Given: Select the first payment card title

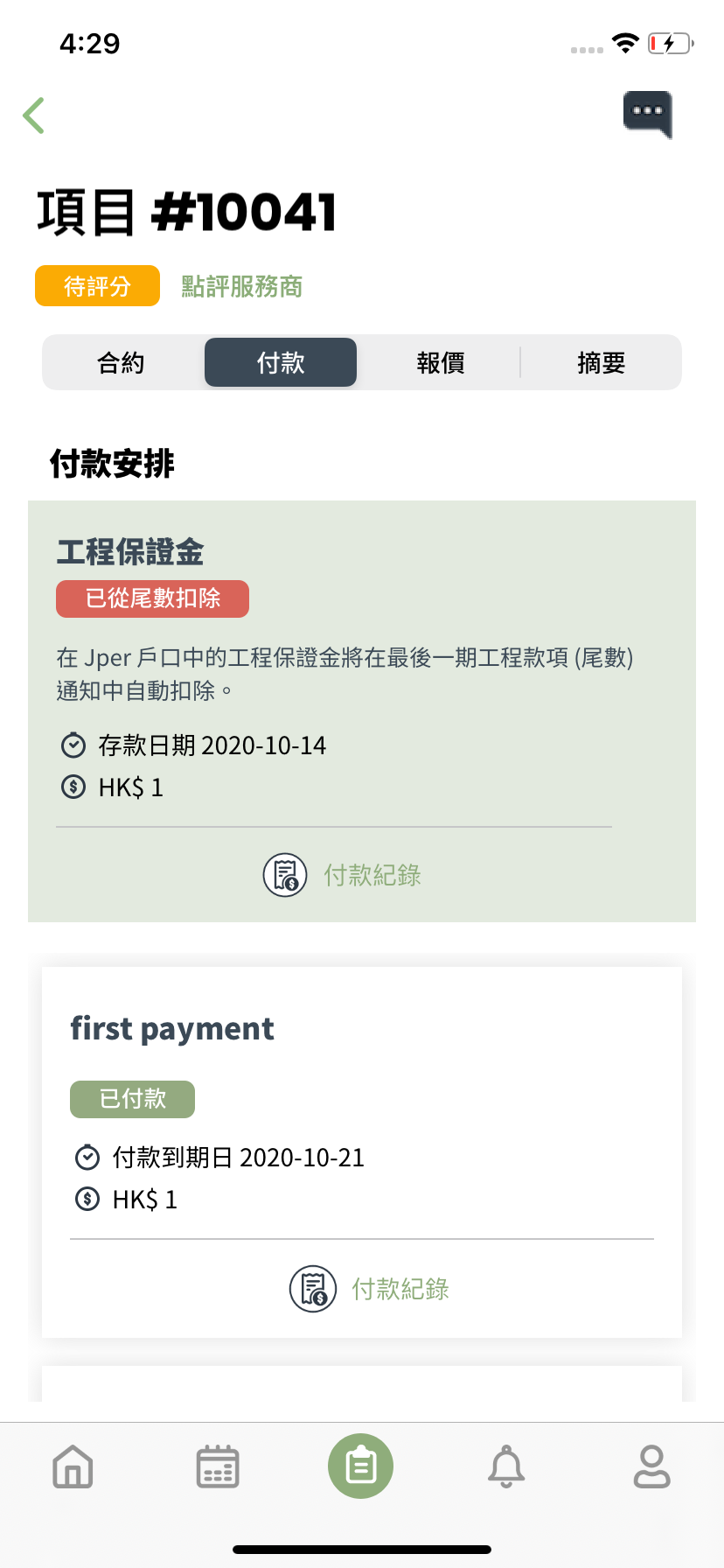Looking at the screenshot, I should pyautogui.click(x=172, y=1029).
